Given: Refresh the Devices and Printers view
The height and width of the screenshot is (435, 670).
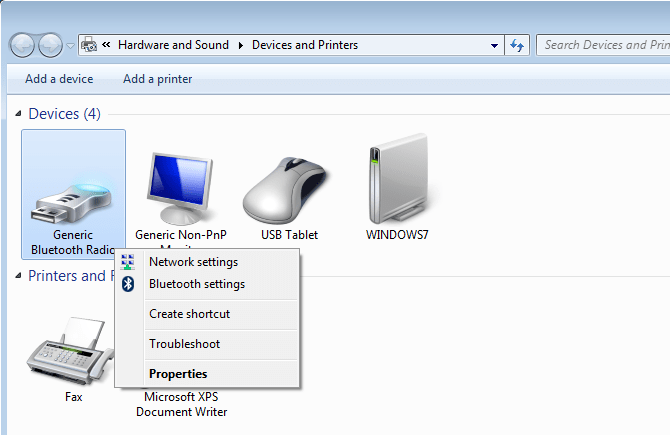Looking at the screenshot, I should [517, 45].
